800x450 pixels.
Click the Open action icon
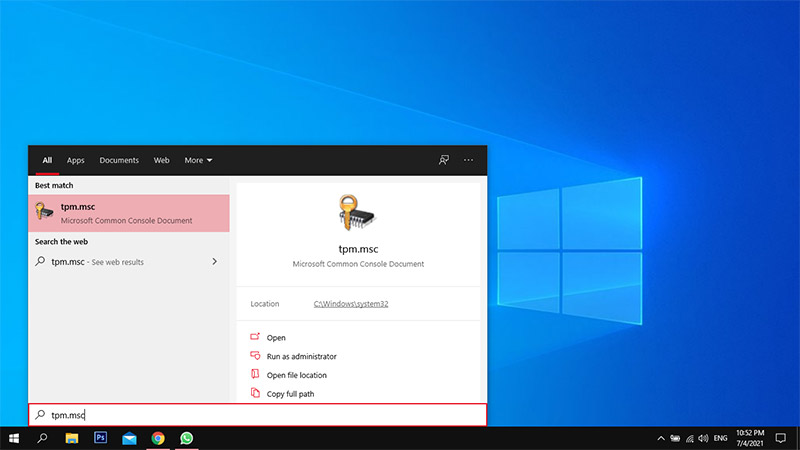[x=255, y=337]
